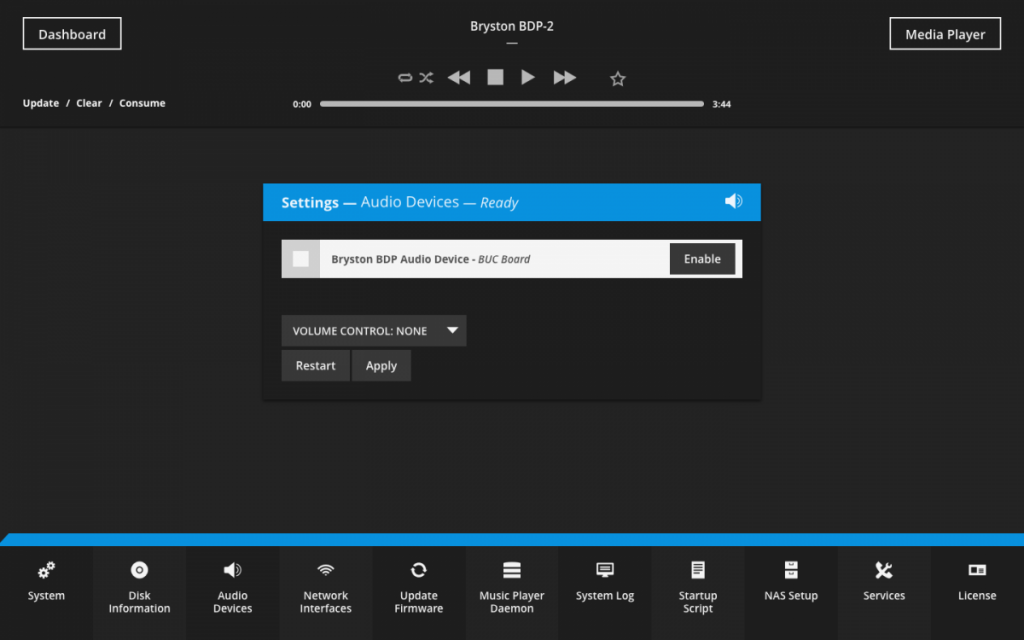Click the Restart button

(x=315, y=366)
